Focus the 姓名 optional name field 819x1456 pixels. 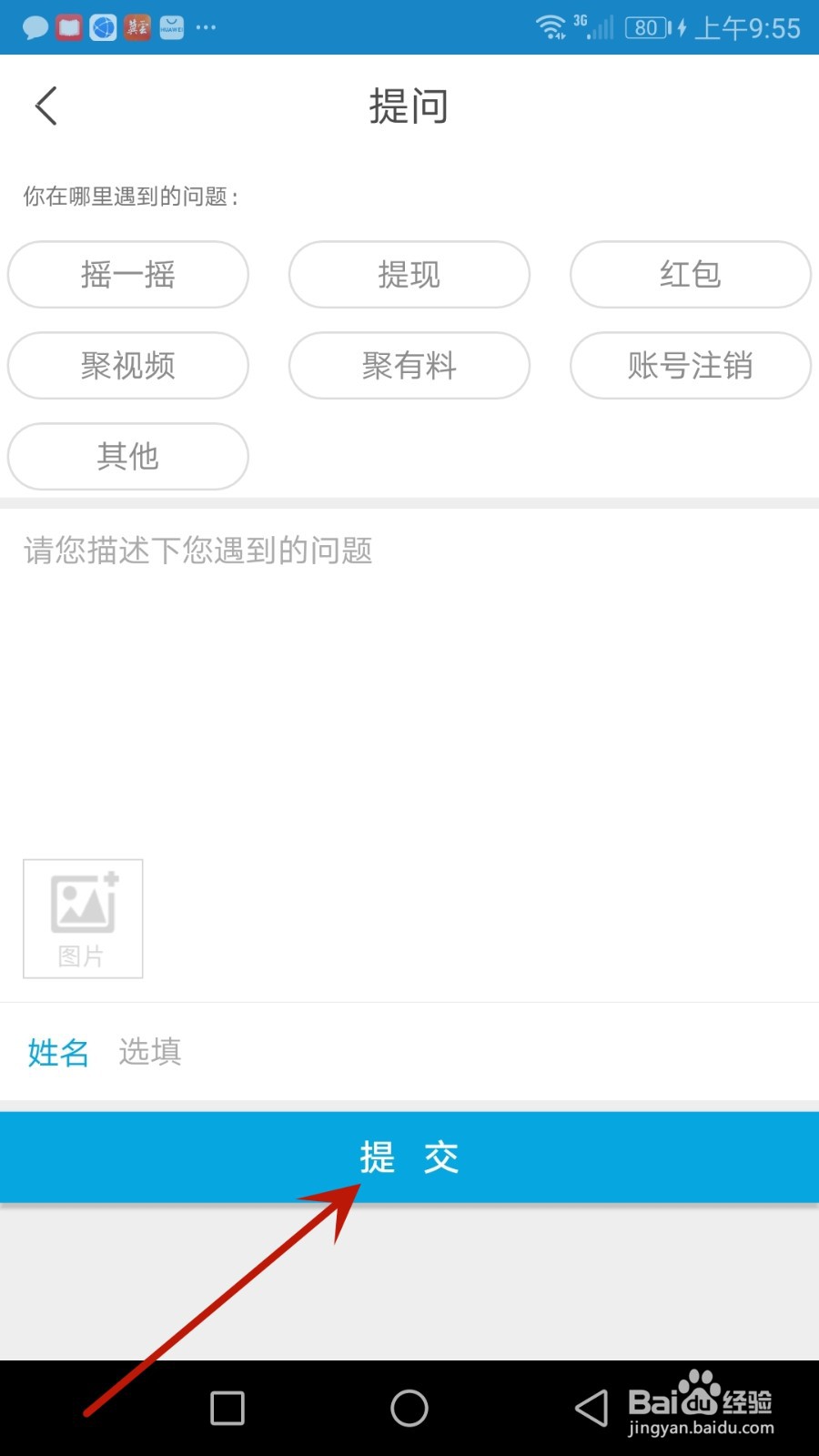tap(409, 1052)
